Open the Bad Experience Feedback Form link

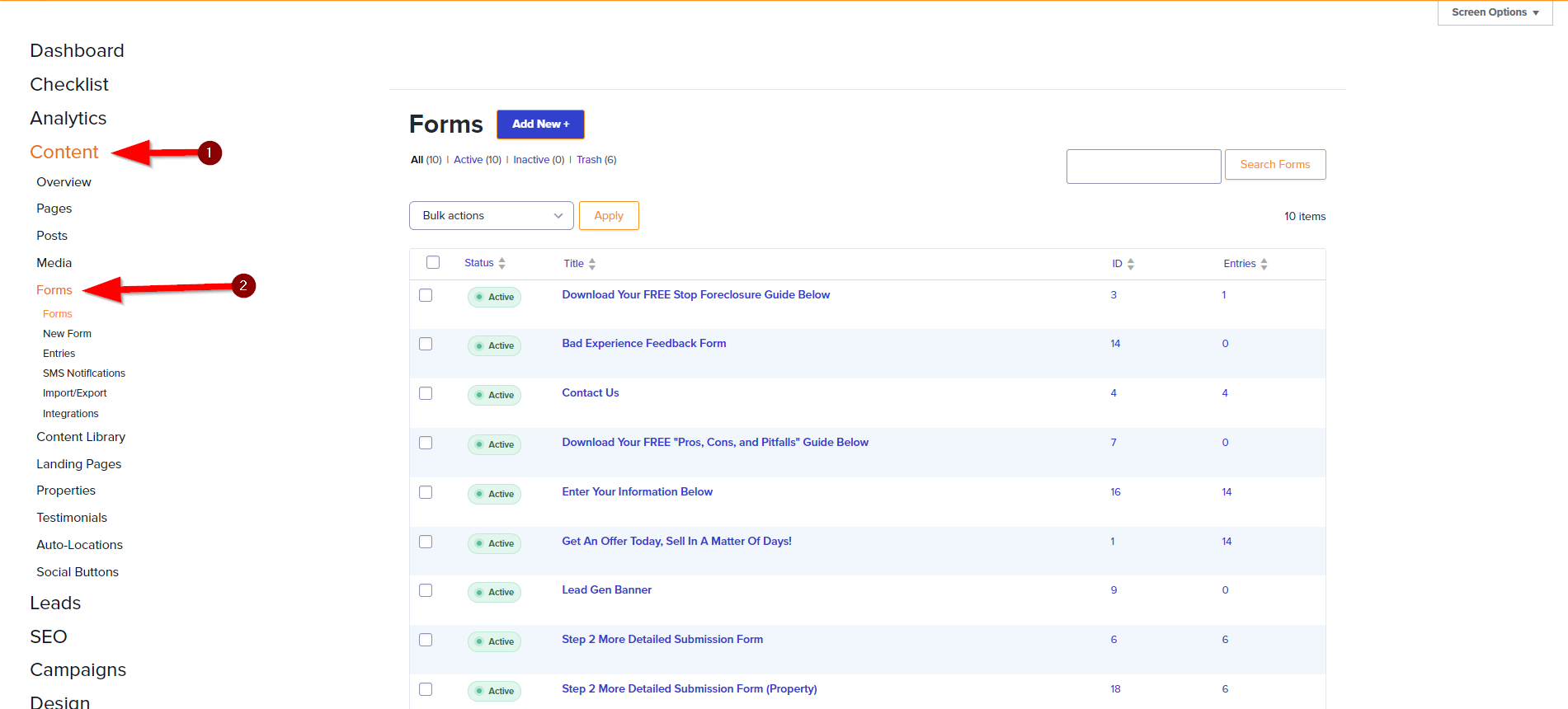pos(643,344)
